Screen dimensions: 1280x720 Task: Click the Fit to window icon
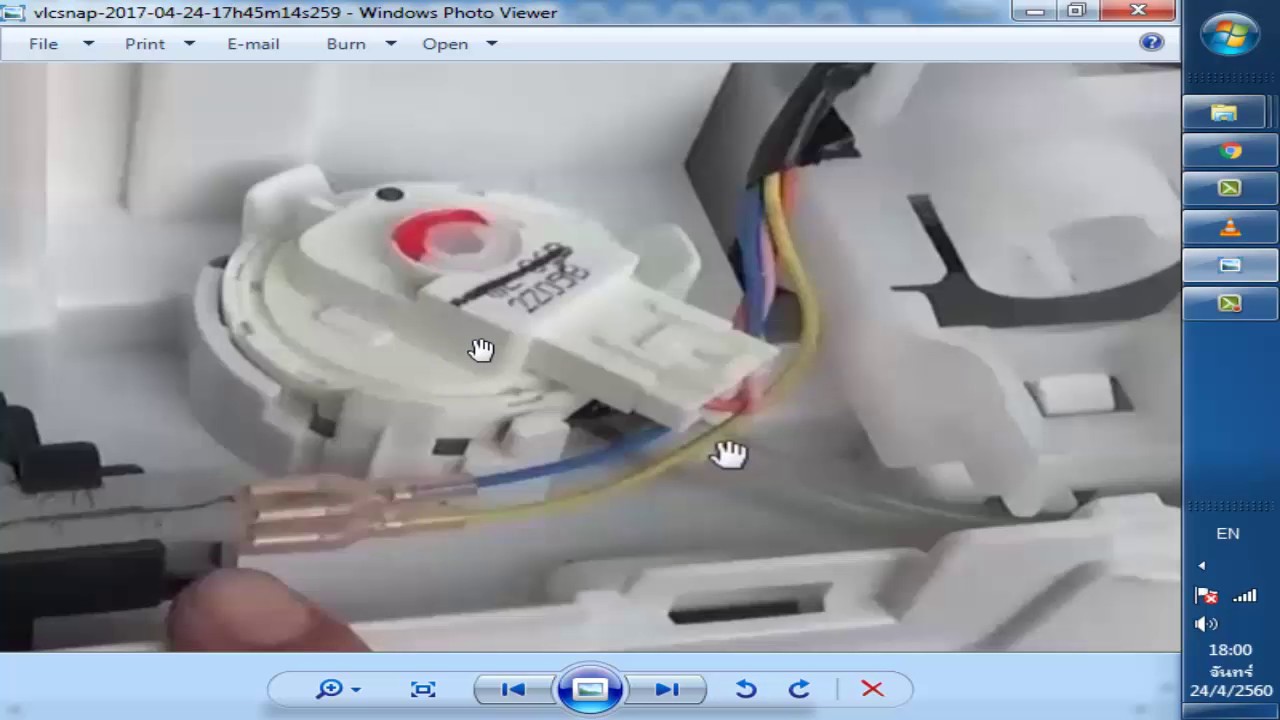(x=423, y=689)
